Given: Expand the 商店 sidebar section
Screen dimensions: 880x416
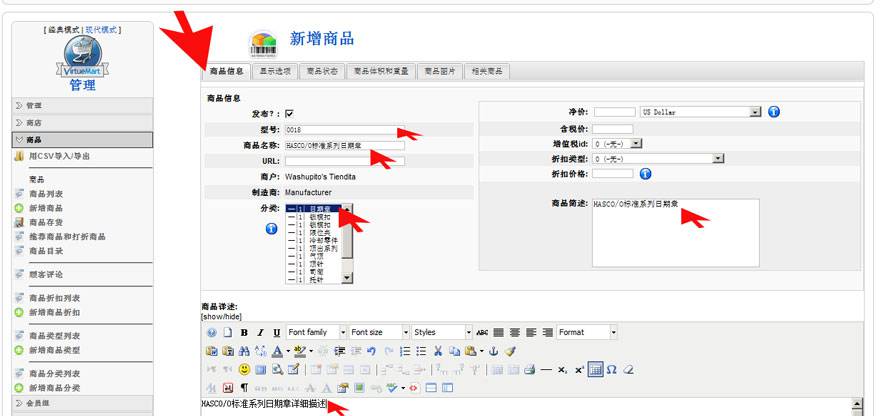Looking at the screenshot, I should pyautogui.click(x=82, y=122).
